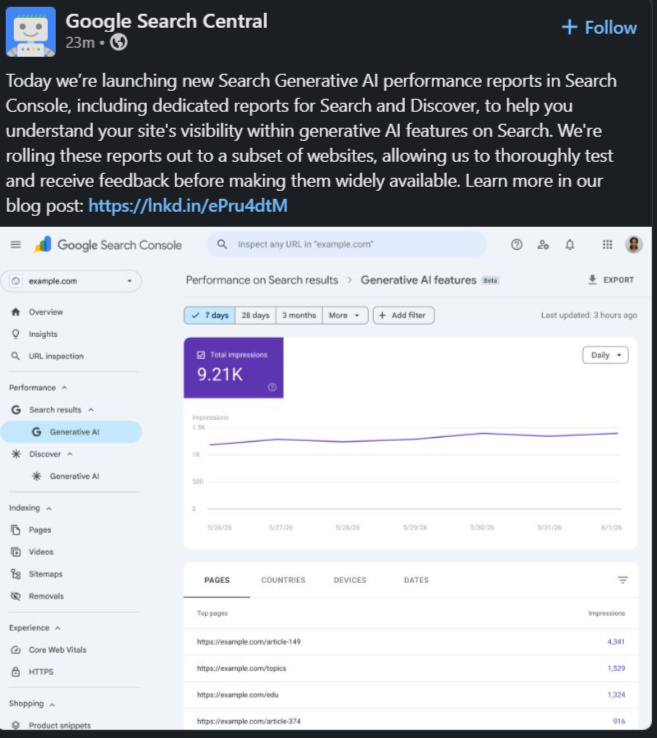657x738 pixels.
Task: Open the lnkd.in blog post link
Action: (x=188, y=206)
